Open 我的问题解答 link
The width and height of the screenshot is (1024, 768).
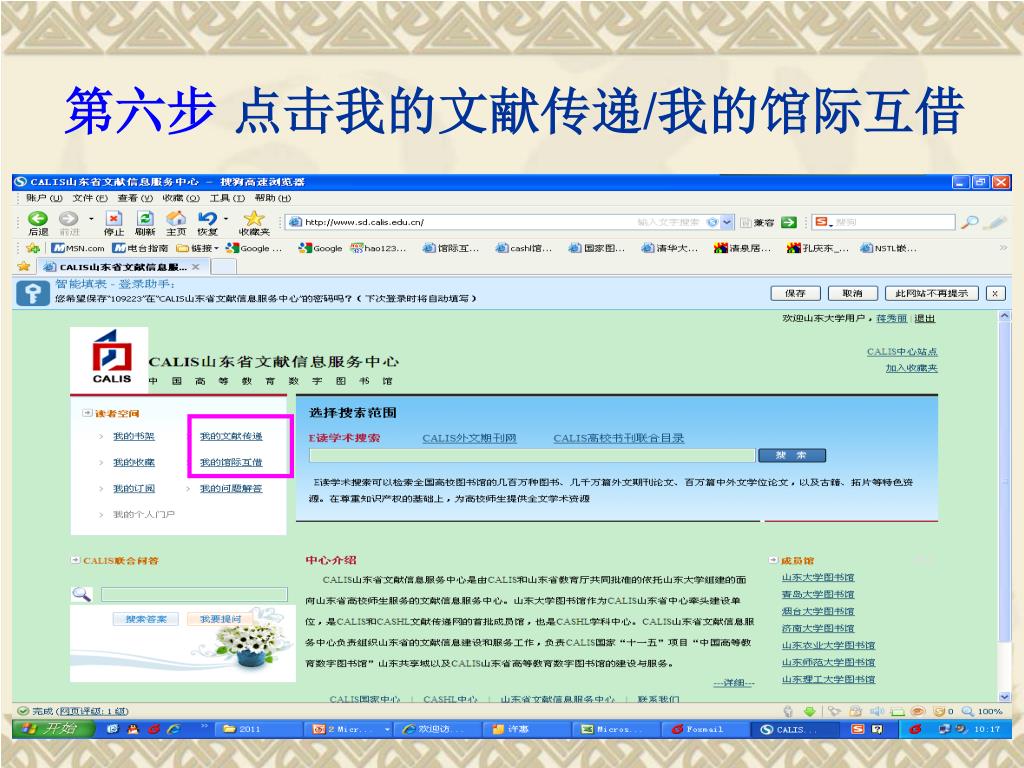231,488
